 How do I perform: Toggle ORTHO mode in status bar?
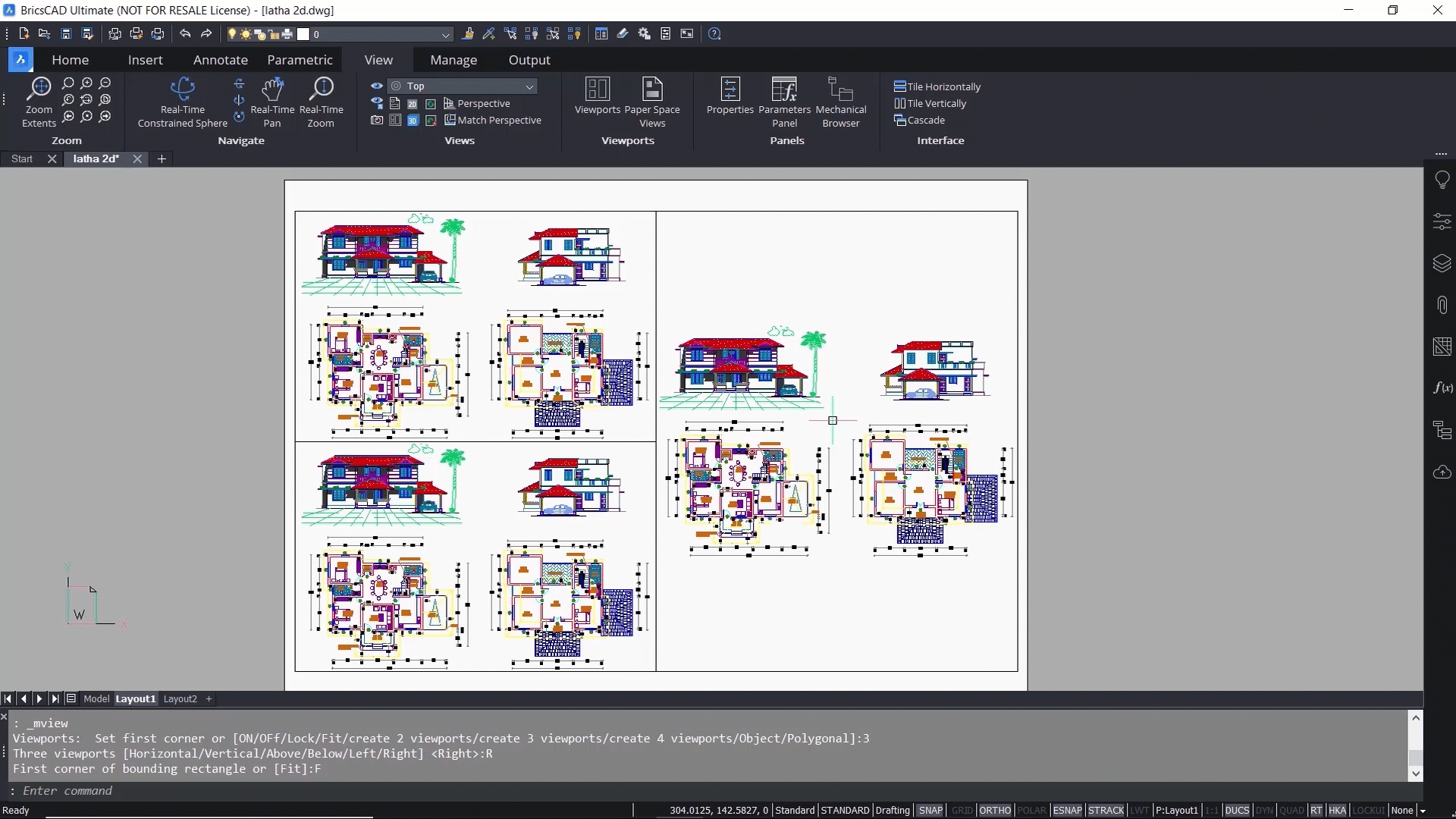click(994, 810)
